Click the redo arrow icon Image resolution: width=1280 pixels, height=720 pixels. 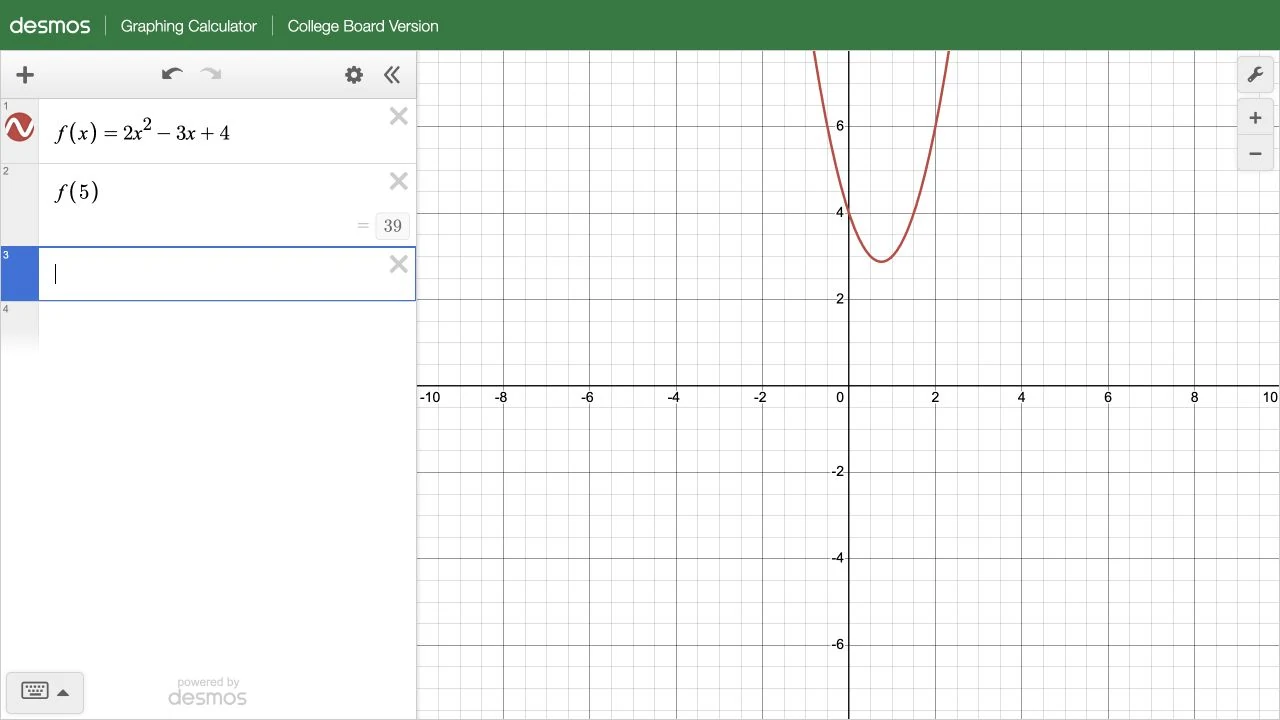(x=211, y=74)
